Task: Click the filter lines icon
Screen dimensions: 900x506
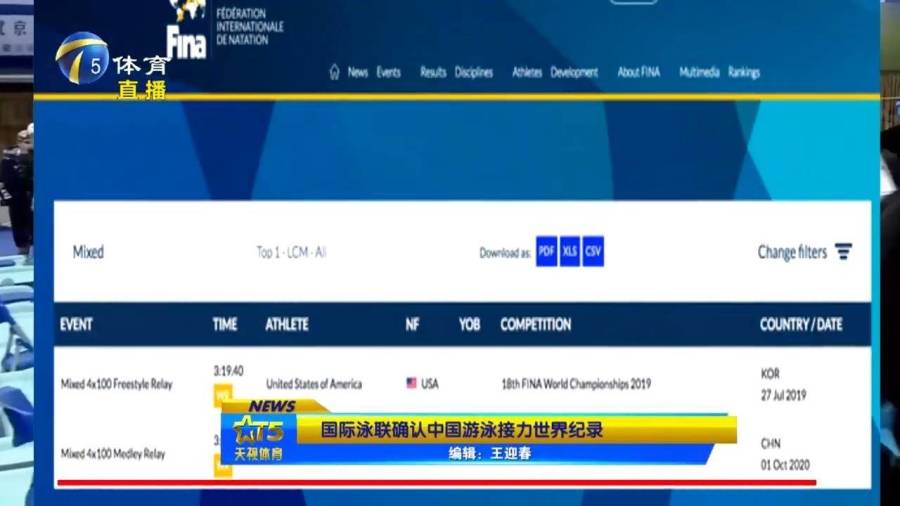Action: click(x=843, y=251)
